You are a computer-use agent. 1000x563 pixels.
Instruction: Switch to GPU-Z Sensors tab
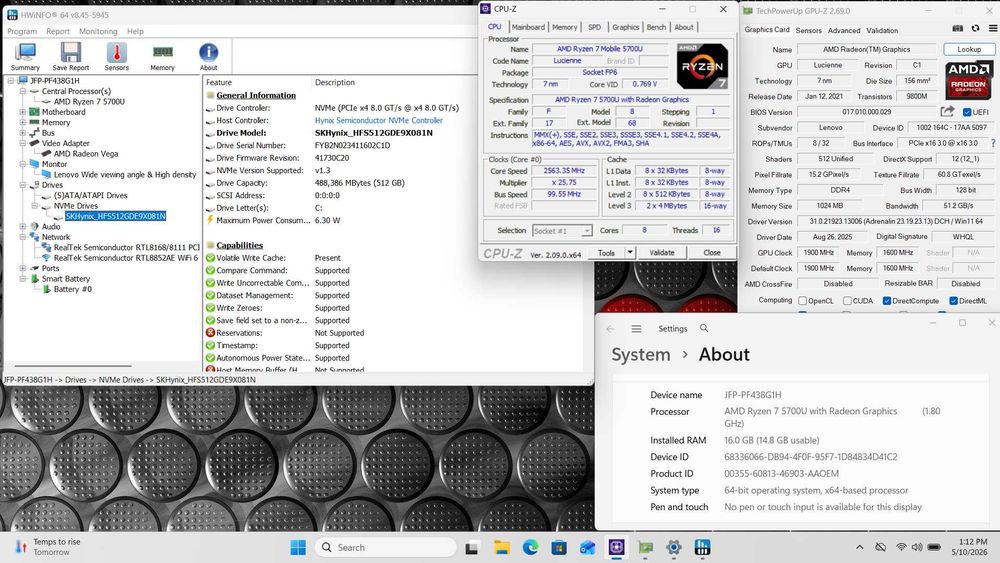[x=808, y=30]
